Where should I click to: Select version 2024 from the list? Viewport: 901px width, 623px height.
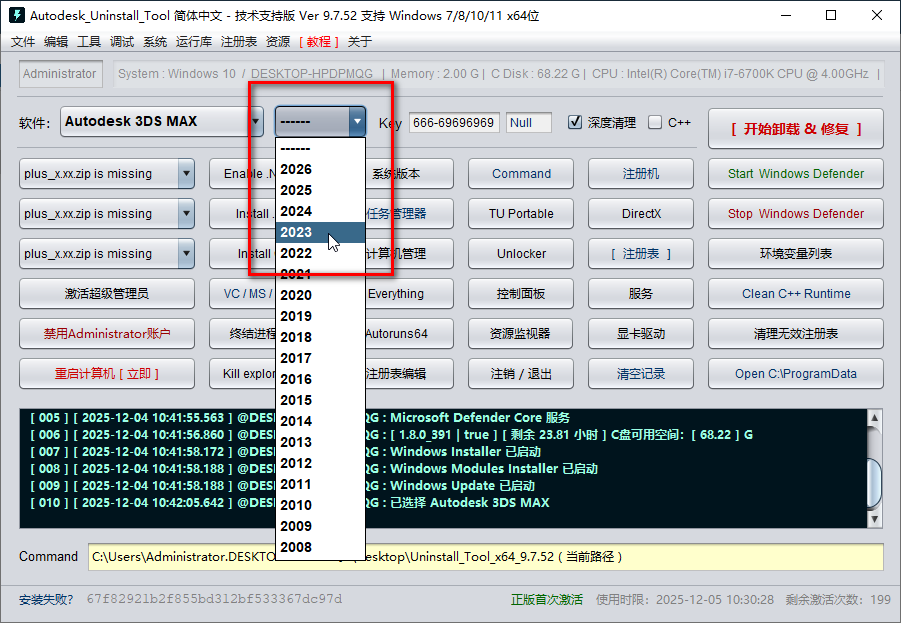tap(320, 211)
